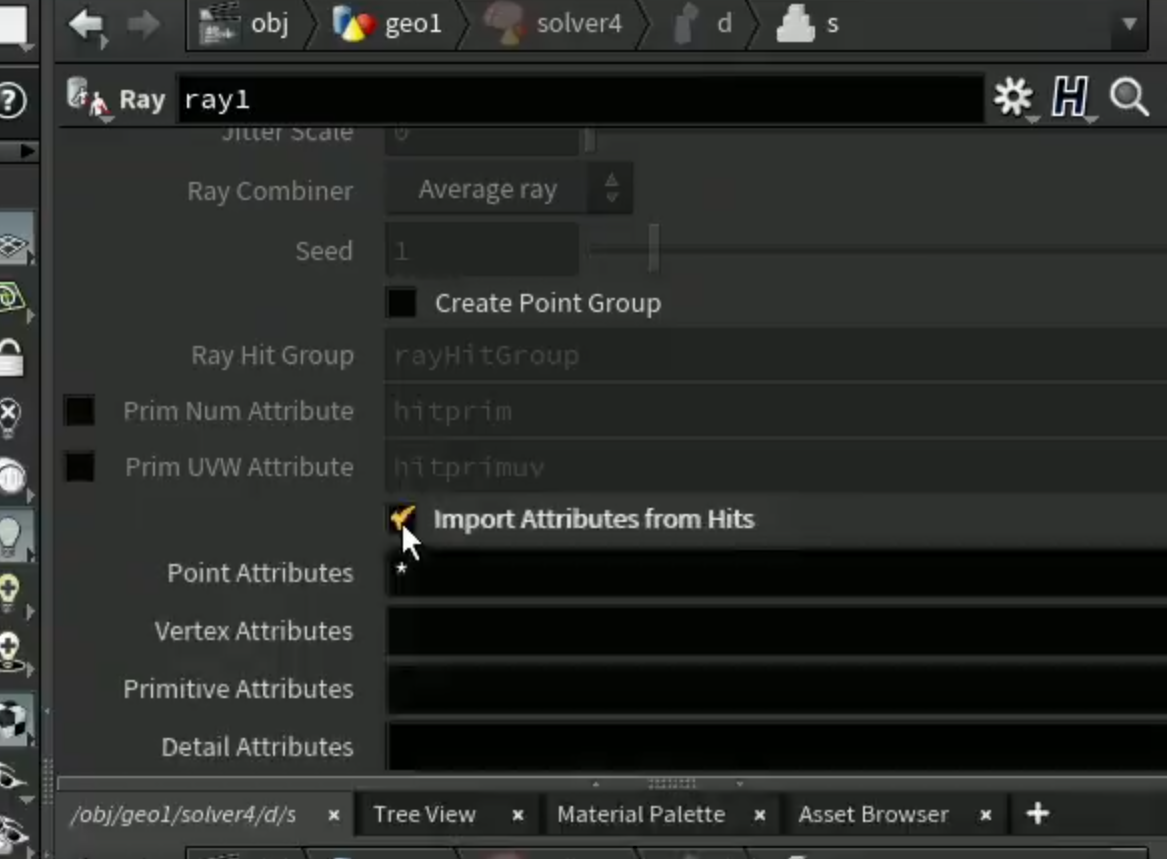Open the gear parameter settings menu
The height and width of the screenshot is (859, 1167).
[1014, 98]
